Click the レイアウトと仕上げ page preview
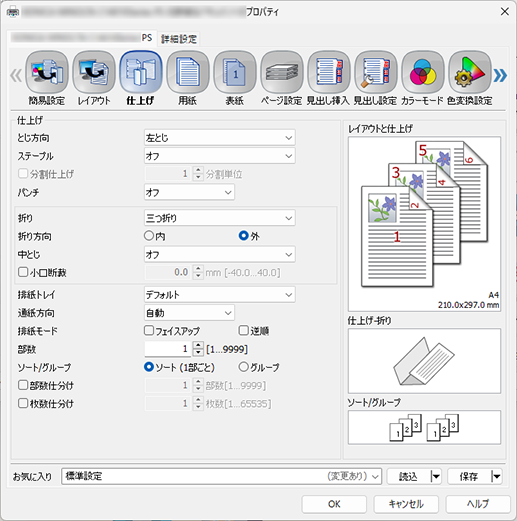The width and height of the screenshot is (517, 521). (x=424, y=224)
